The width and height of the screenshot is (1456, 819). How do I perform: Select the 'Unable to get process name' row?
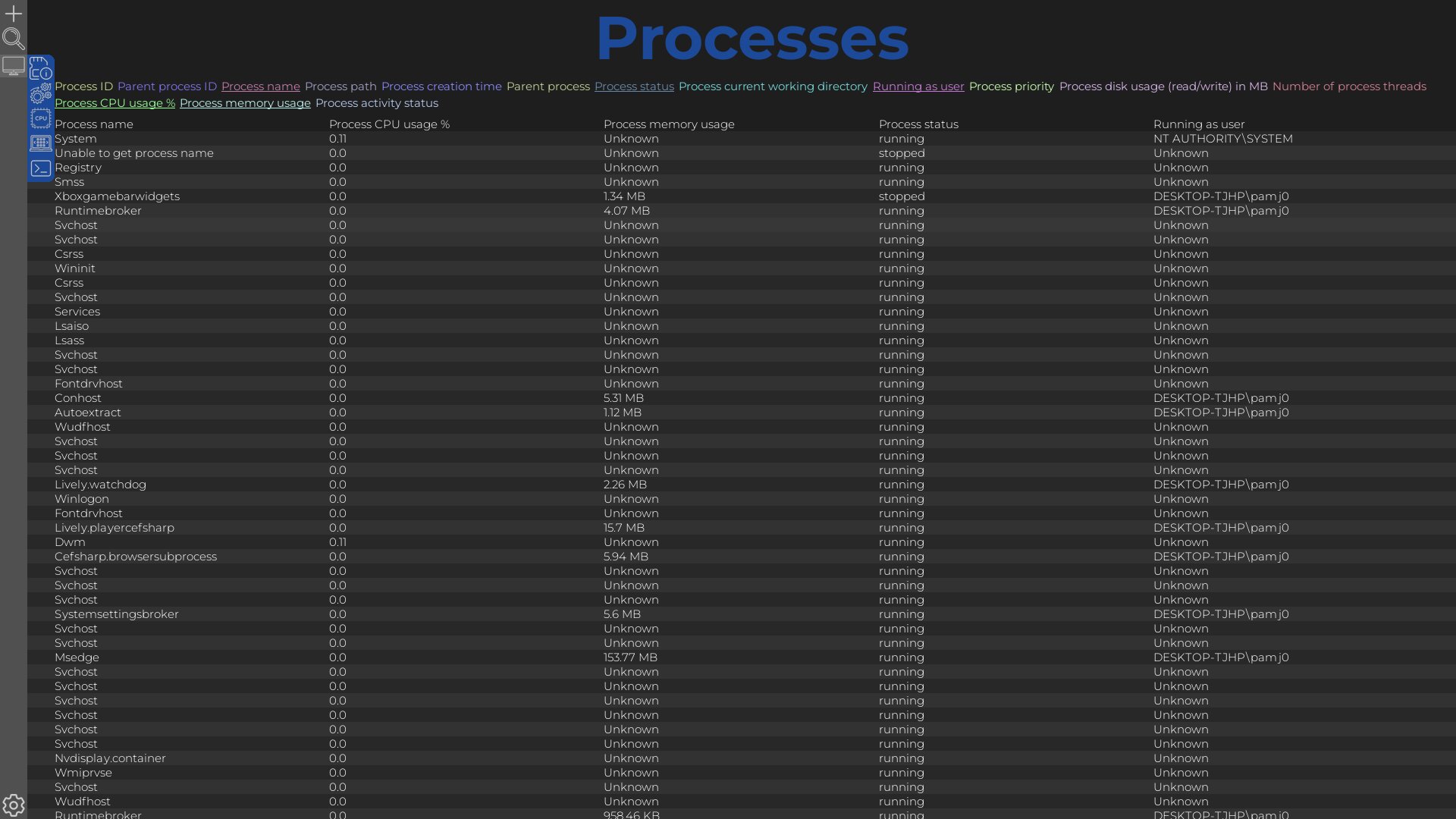coord(742,153)
